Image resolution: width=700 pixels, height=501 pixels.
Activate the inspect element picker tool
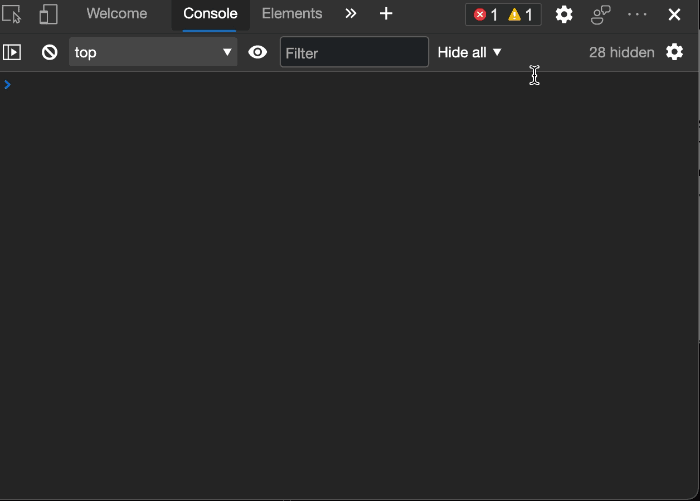point(12,14)
